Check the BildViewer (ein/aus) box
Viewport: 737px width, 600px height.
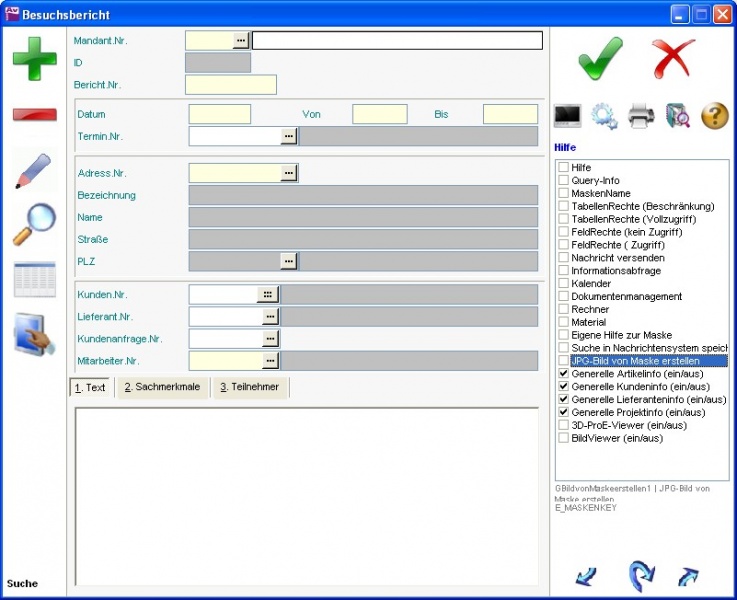[564, 438]
